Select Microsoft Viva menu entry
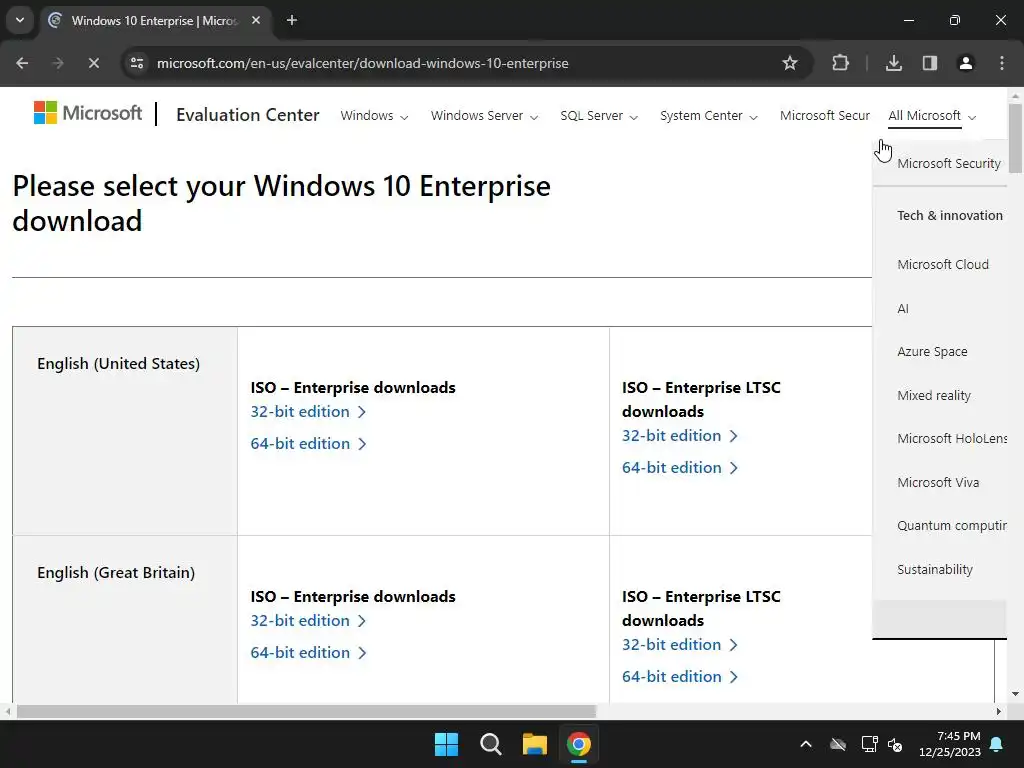Viewport: 1024px width, 768px height. 938,482
